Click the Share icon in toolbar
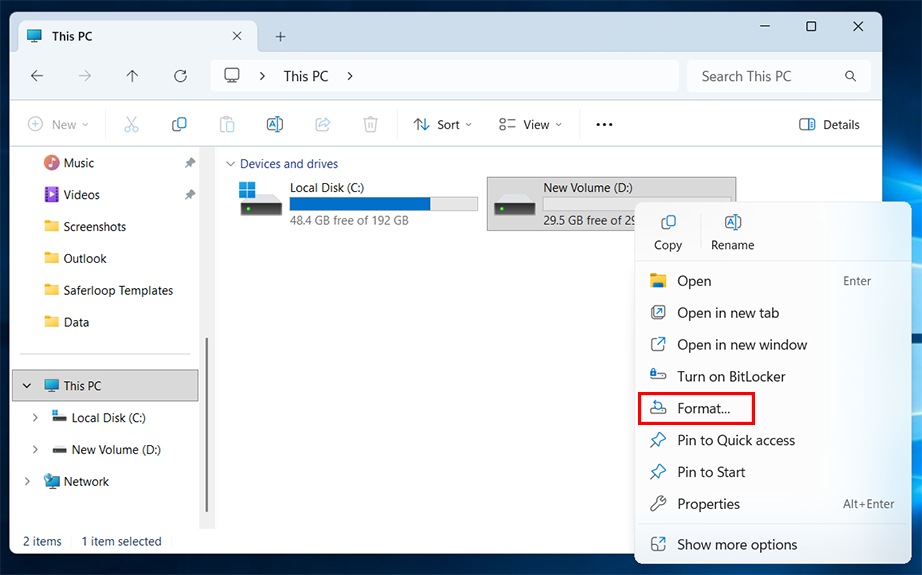This screenshot has width=922, height=575. coord(322,125)
